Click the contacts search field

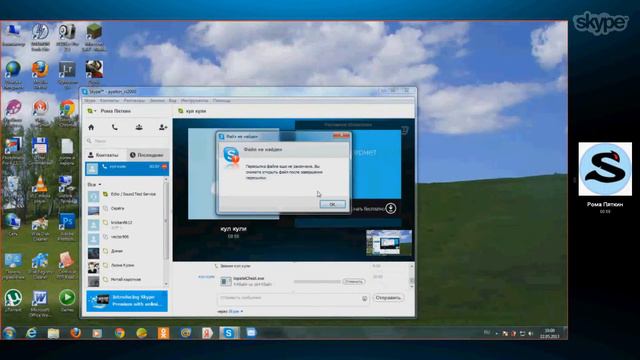click(x=127, y=141)
